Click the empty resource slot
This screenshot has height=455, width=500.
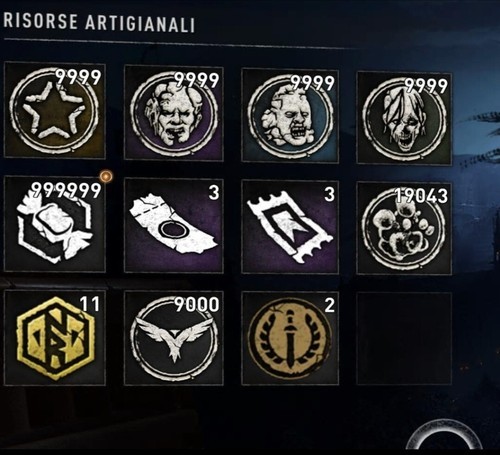[x=404, y=339]
